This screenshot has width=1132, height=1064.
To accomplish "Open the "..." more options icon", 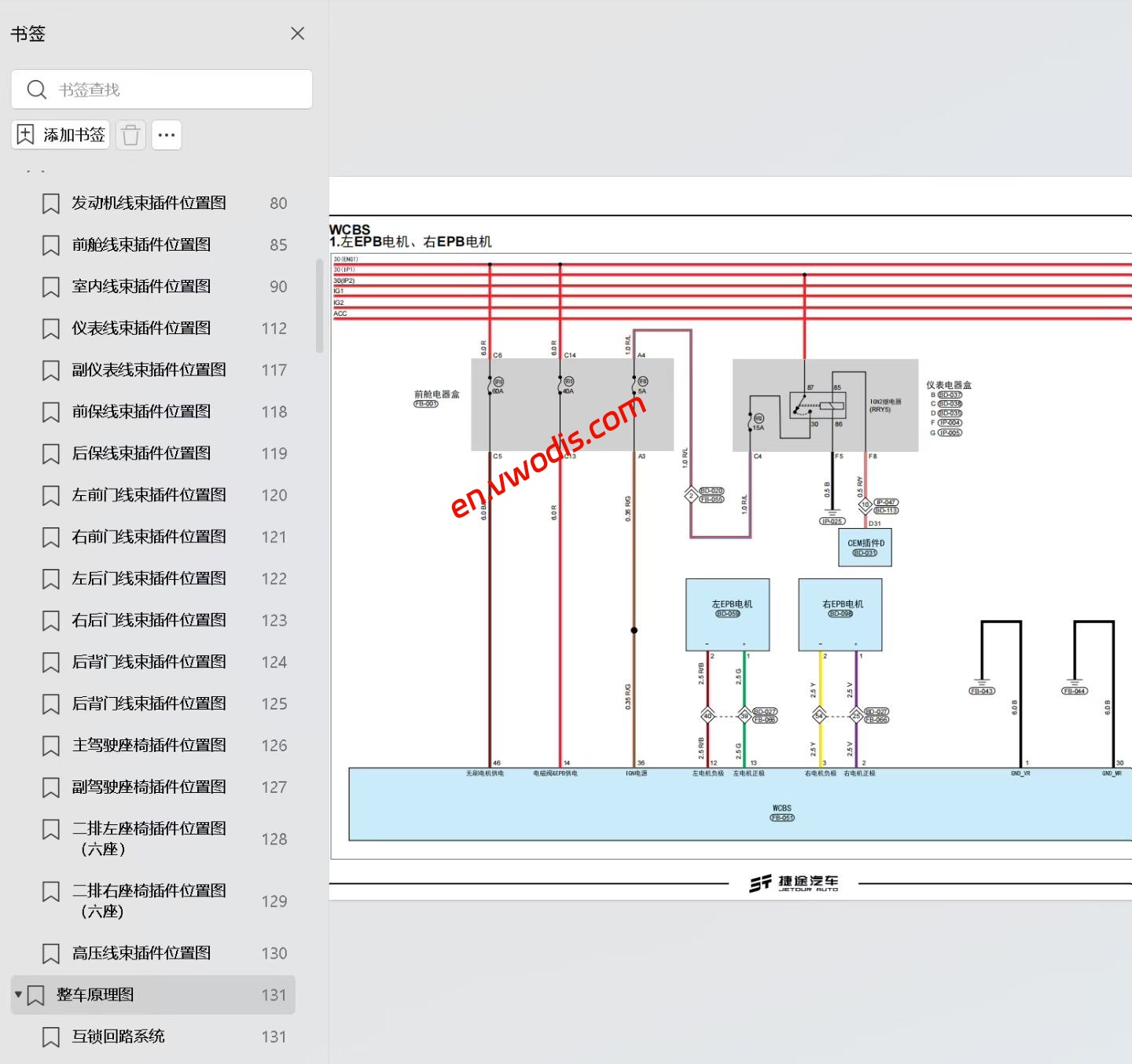I will coord(166,134).
